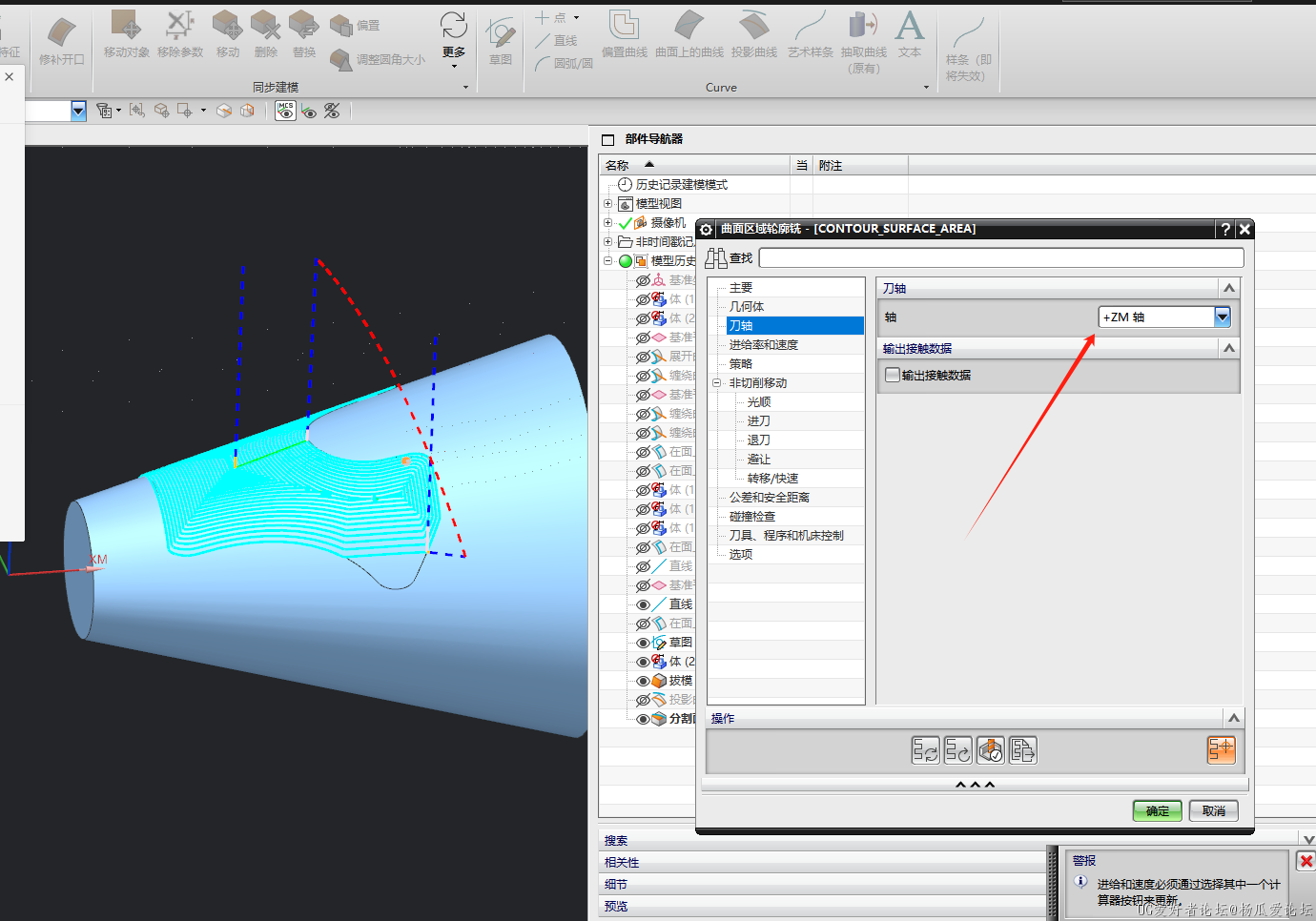Image resolution: width=1316 pixels, height=921 pixels.
Task: Select 刀具、程序和机床控制 in the dialog tree
Action: click(786, 535)
